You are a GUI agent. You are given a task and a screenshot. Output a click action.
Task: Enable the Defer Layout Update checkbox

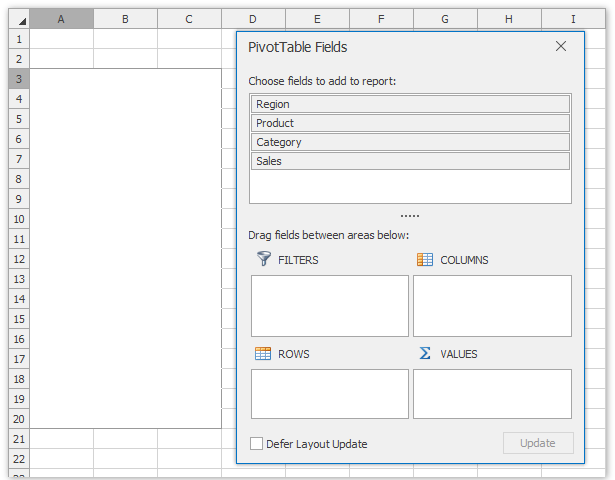tap(257, 443)
